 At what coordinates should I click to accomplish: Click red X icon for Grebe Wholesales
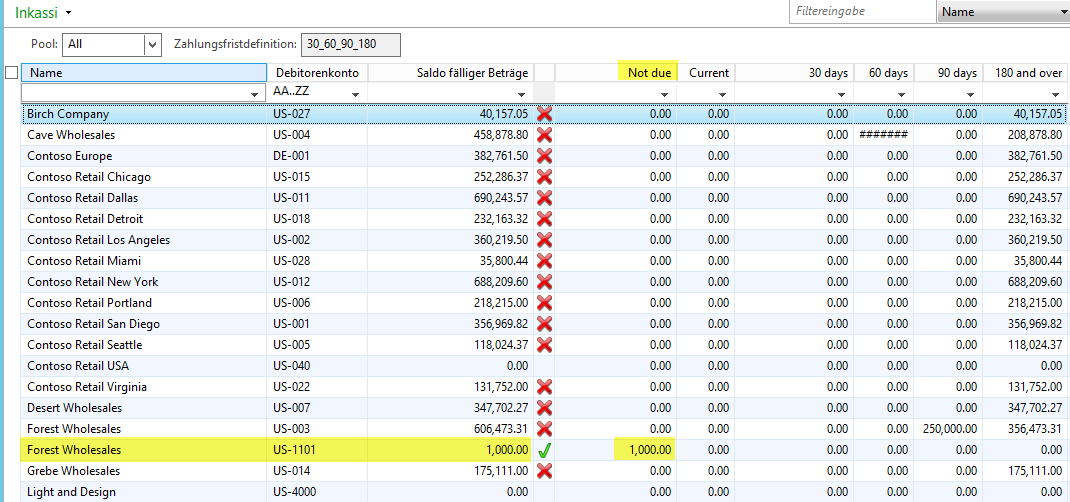[x=544, y=471]
